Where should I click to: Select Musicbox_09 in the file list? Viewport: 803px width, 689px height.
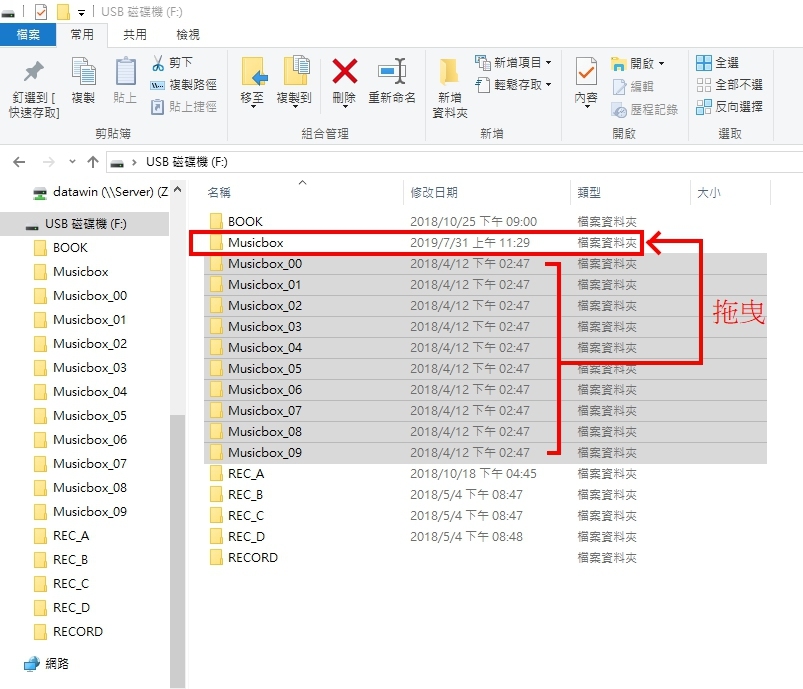coord(485,453)
